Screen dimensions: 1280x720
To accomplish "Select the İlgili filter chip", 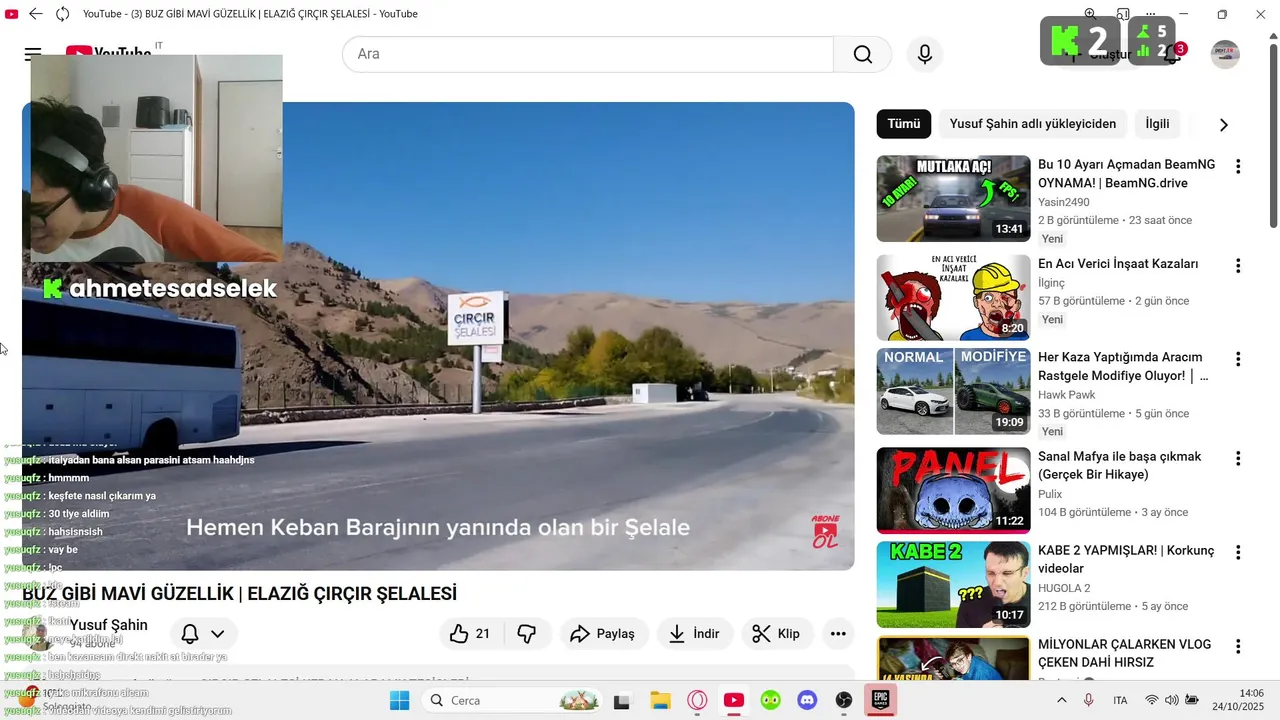I will (1157, 124).
